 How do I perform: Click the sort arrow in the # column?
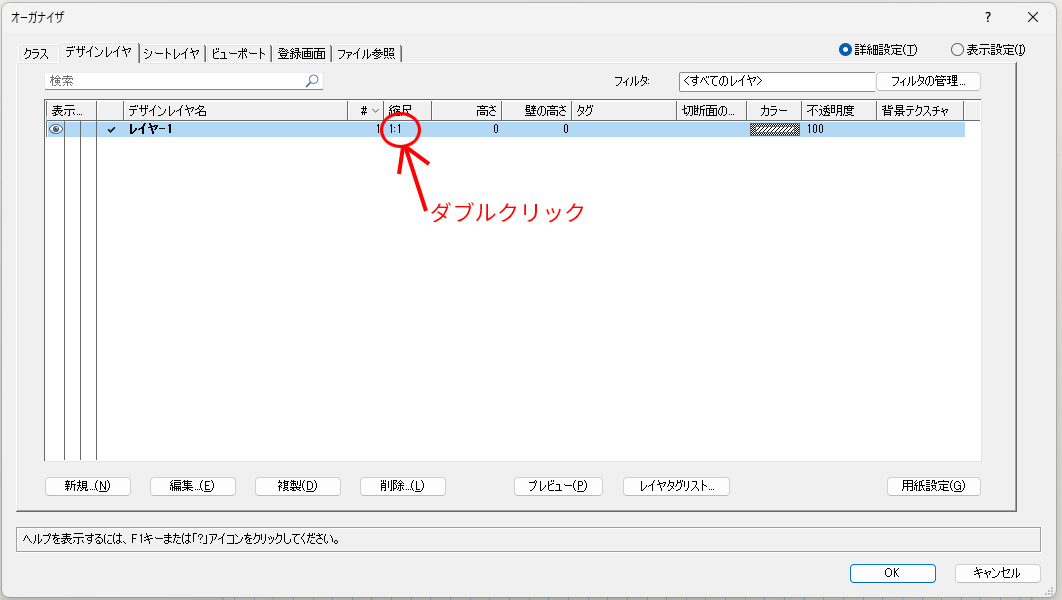[376, 111]
